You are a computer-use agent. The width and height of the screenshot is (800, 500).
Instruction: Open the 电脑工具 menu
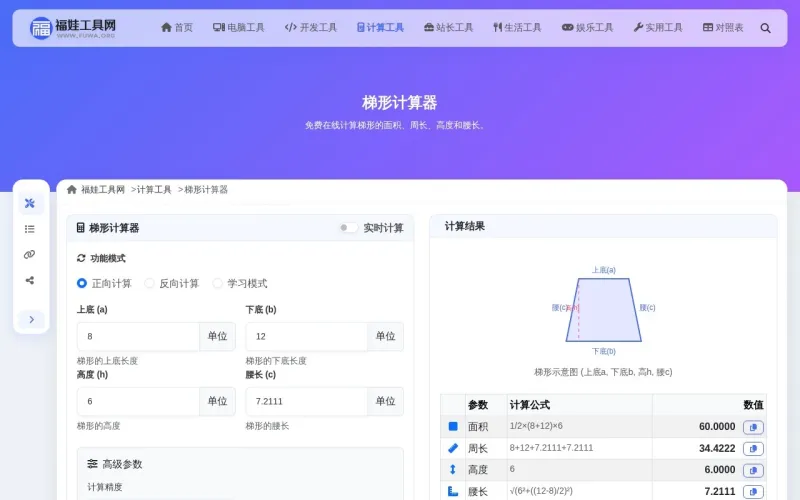point(239,28)
